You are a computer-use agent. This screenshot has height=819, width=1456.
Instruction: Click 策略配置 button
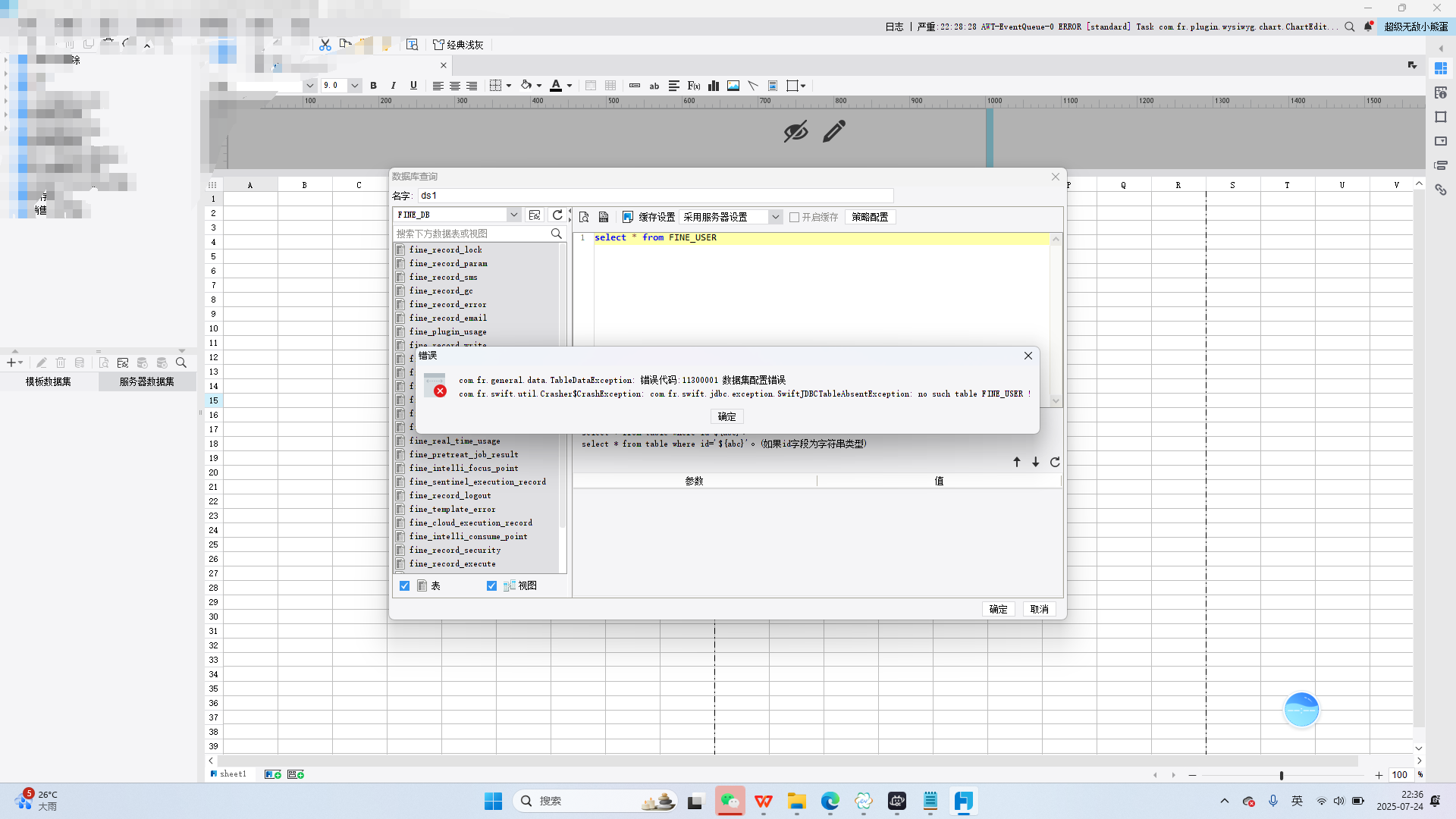[x=870, y=217]
